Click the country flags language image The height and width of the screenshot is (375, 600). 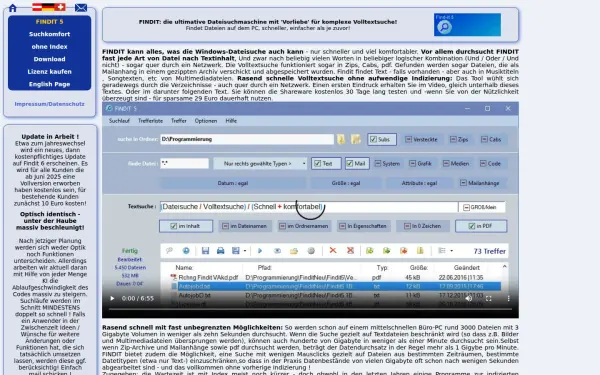pyautogui.click(x=49, y=7)
